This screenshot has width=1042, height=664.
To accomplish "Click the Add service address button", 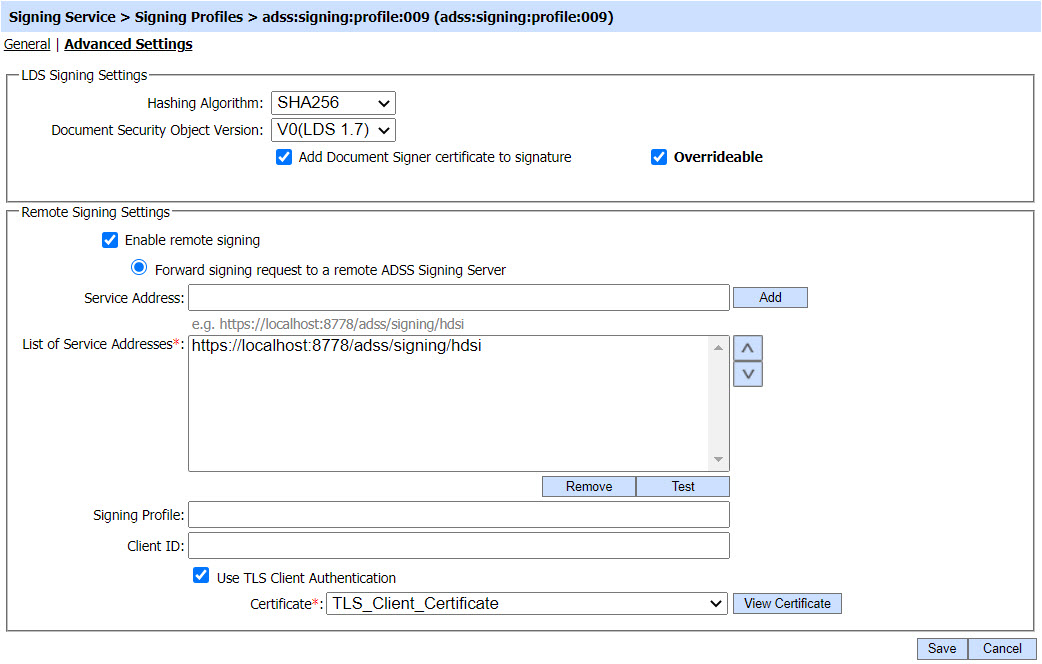I will (x=770, y=297).
